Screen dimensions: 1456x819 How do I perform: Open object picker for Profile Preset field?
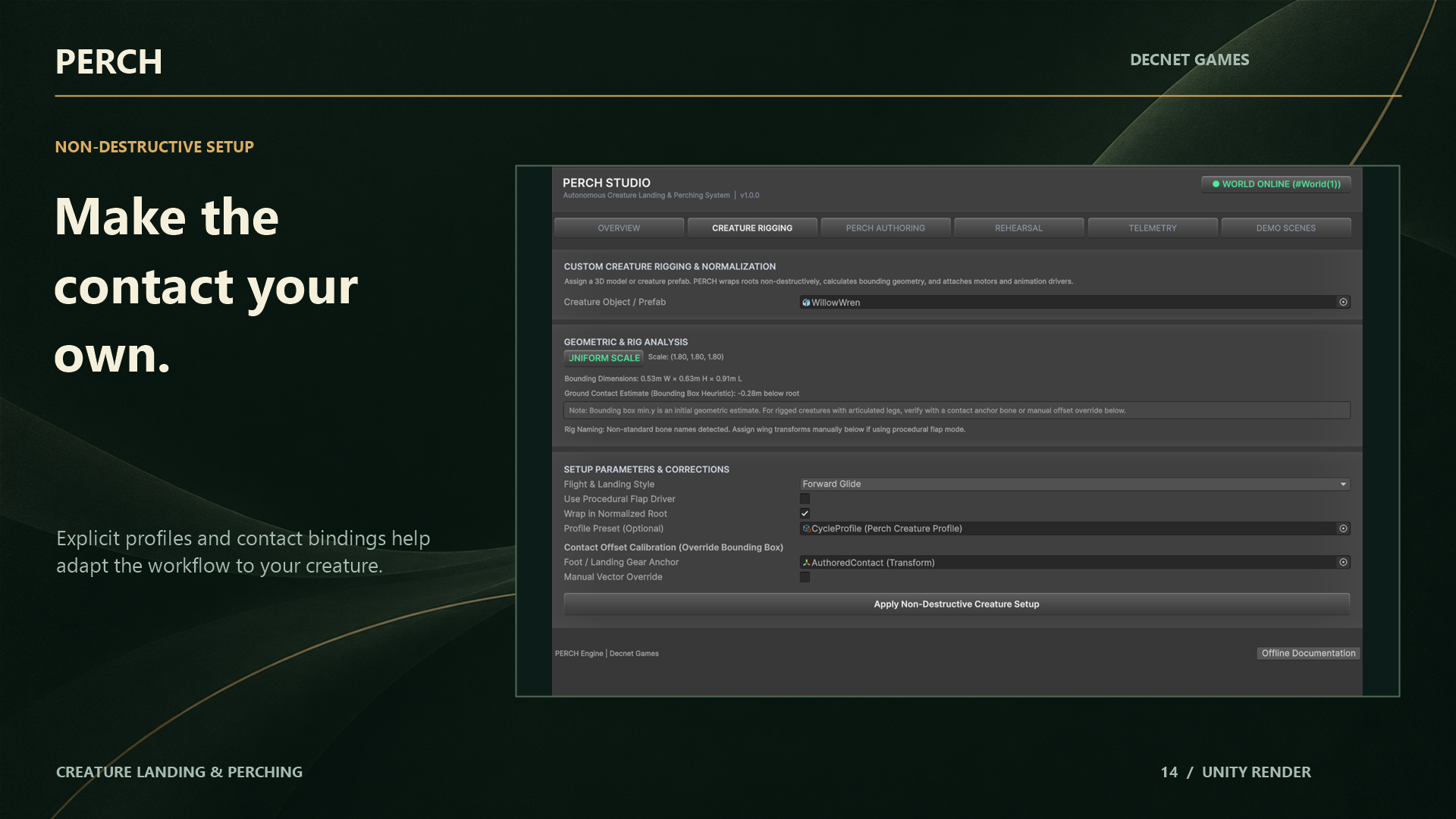coord(1343,529)
